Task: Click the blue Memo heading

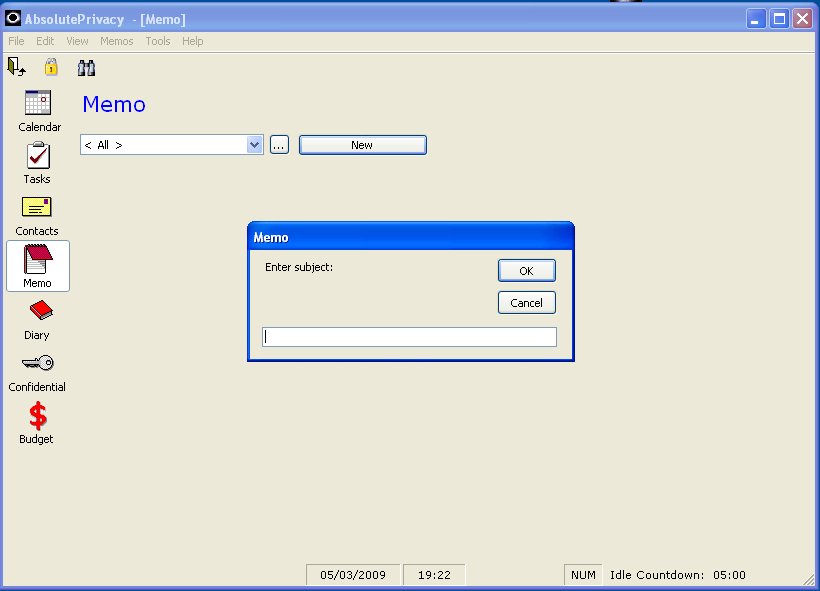Action: (114, 105)
